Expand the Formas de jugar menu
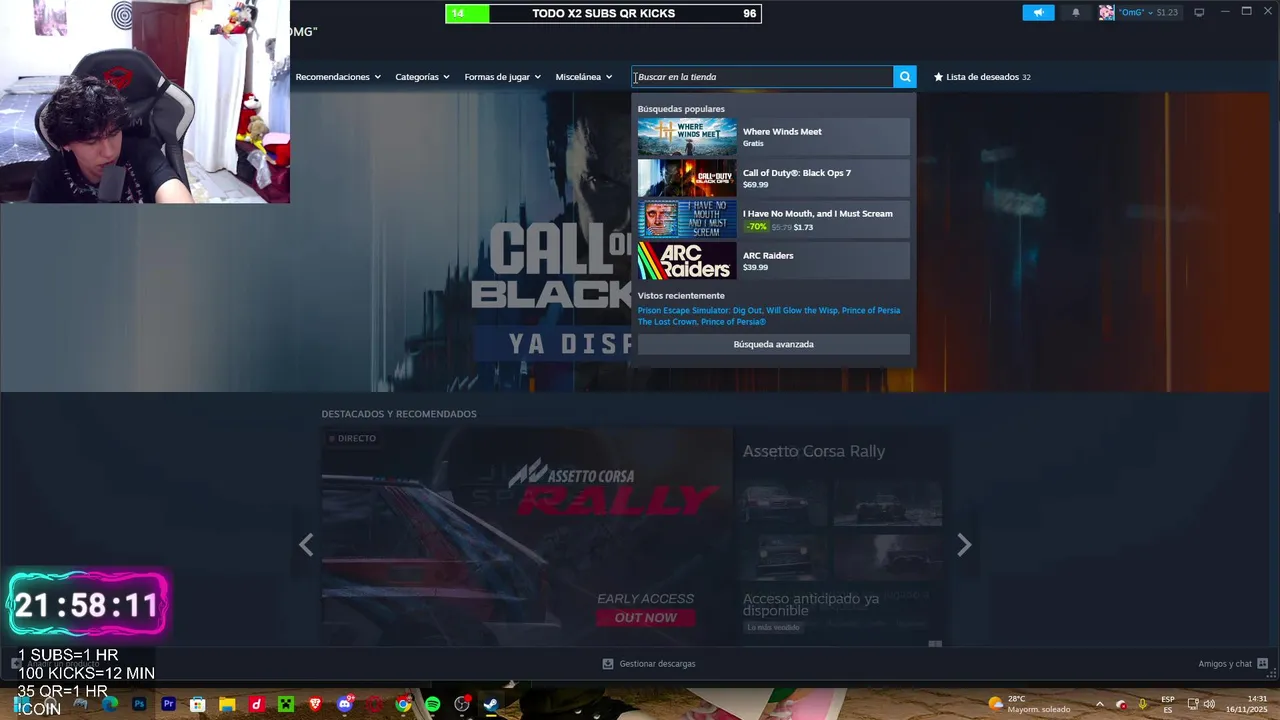This screenshot has height=720, width=1280. (x=502, y=77)
